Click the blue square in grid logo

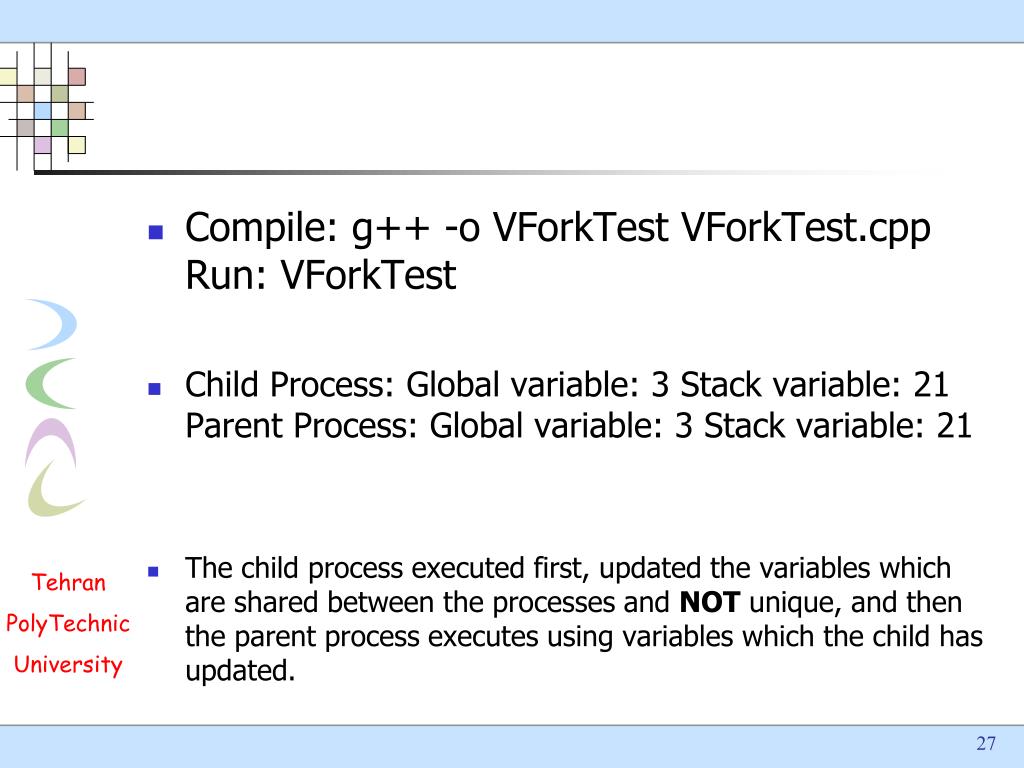click(42, 110)
